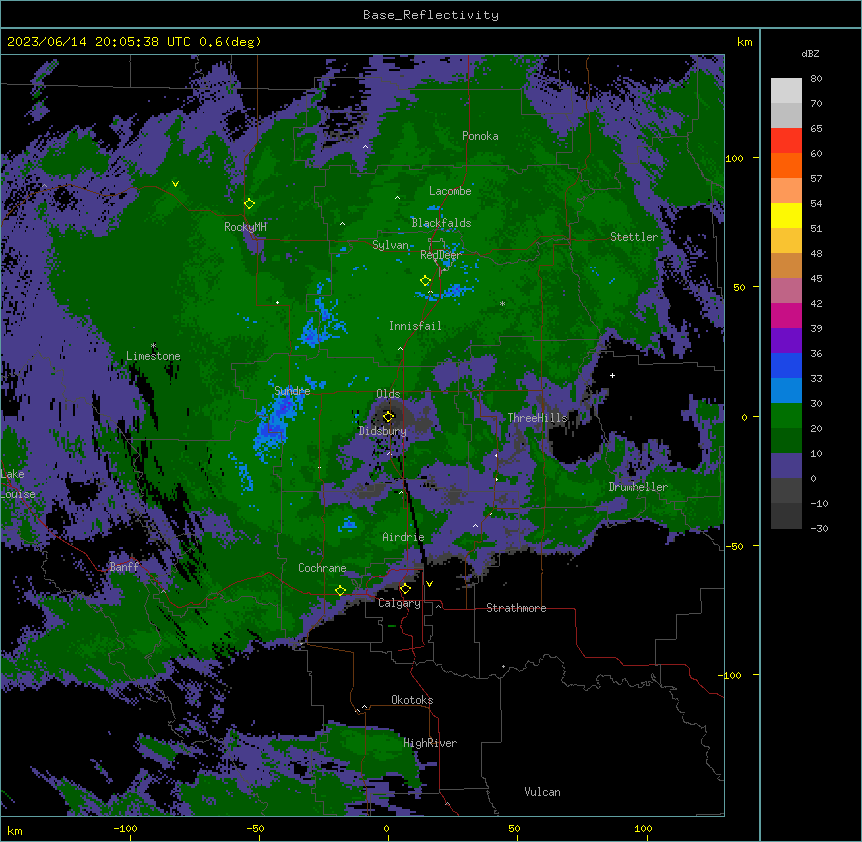Click the Sylvan label
This screenshot has height=842, width=862.
click(390, 245)
